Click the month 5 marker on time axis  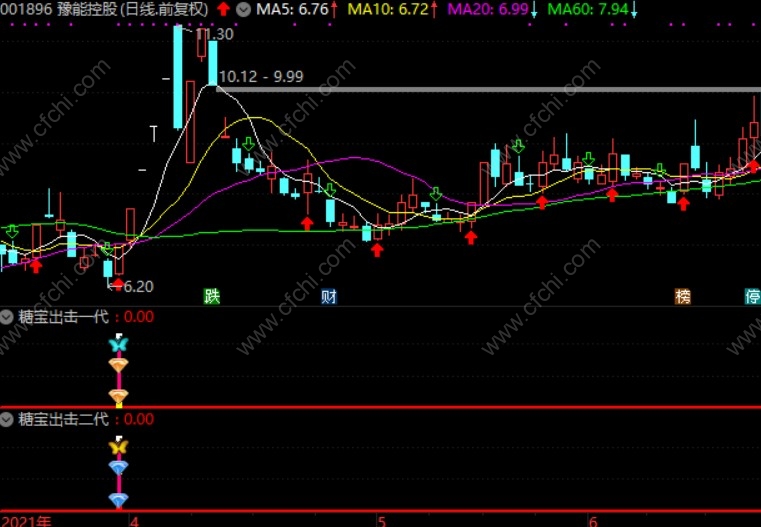click(x=382, y=522)
